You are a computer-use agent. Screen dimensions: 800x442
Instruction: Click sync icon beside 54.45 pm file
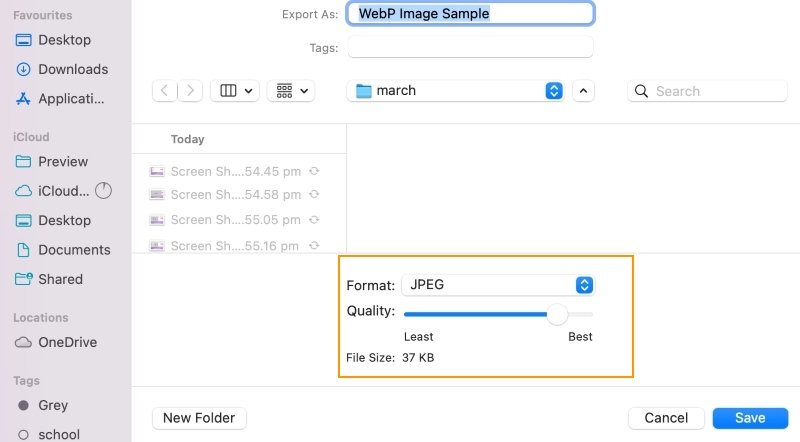point(314,171)
